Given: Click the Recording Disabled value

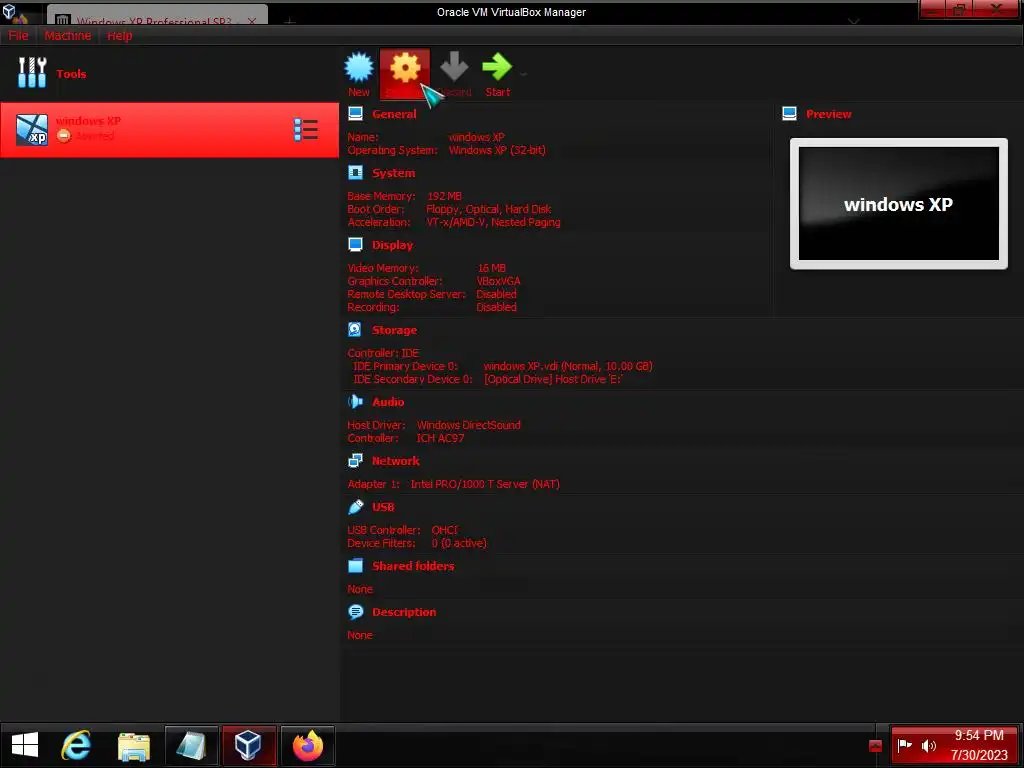Looking at the screenshot, I should (496, 307).
